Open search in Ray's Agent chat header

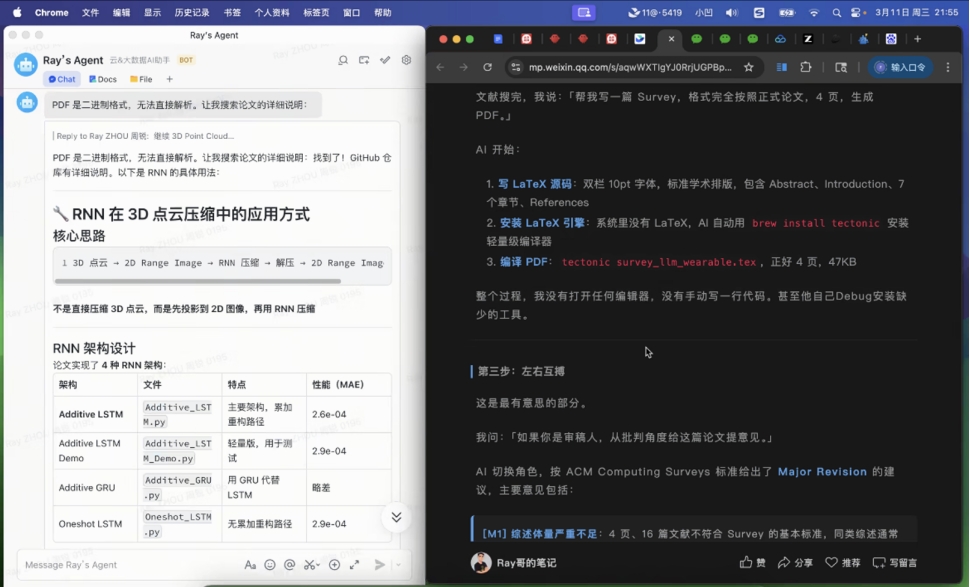(x=343, y=60)
